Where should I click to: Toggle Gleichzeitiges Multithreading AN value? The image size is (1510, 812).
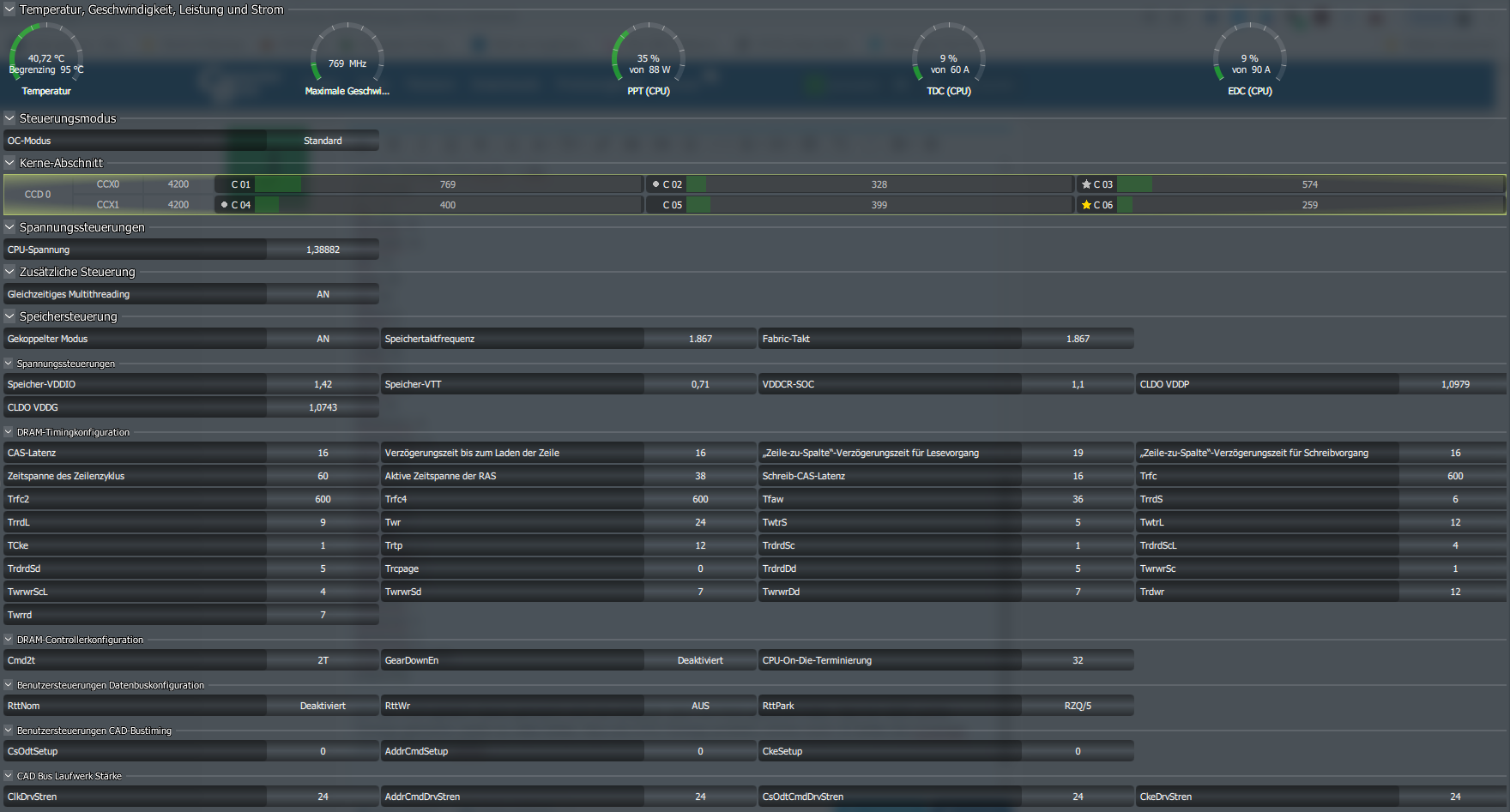323,294
